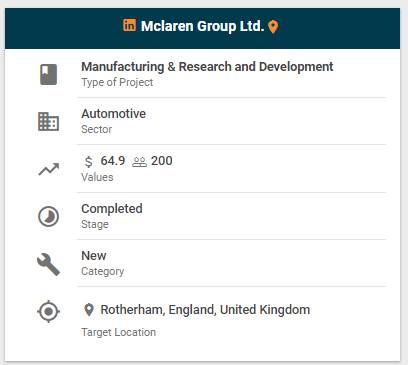Click the pie clock icon for Stage
The height and width of the screenshot is (365, 408).
(49, 217)
